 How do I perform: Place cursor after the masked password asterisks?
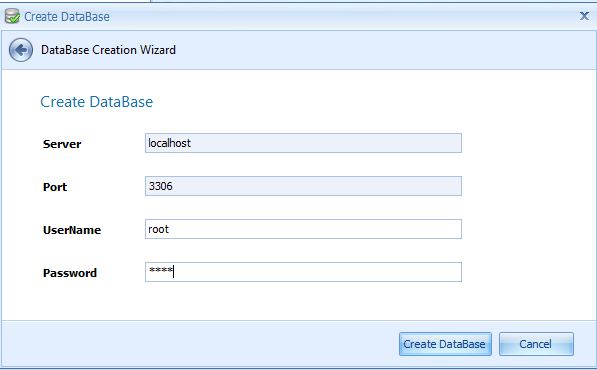pos(174,271)
